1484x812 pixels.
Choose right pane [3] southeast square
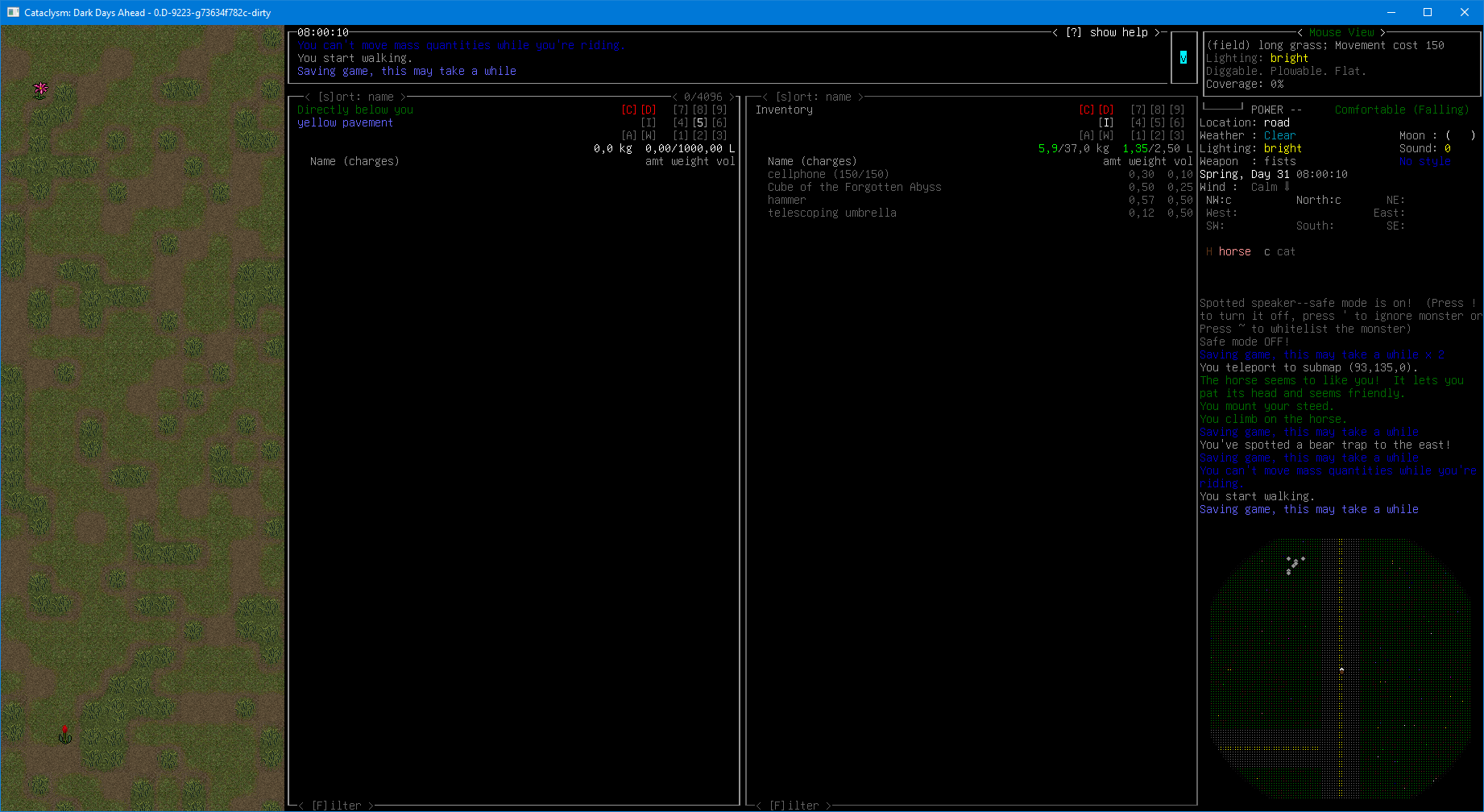(x=1177, y=135)
